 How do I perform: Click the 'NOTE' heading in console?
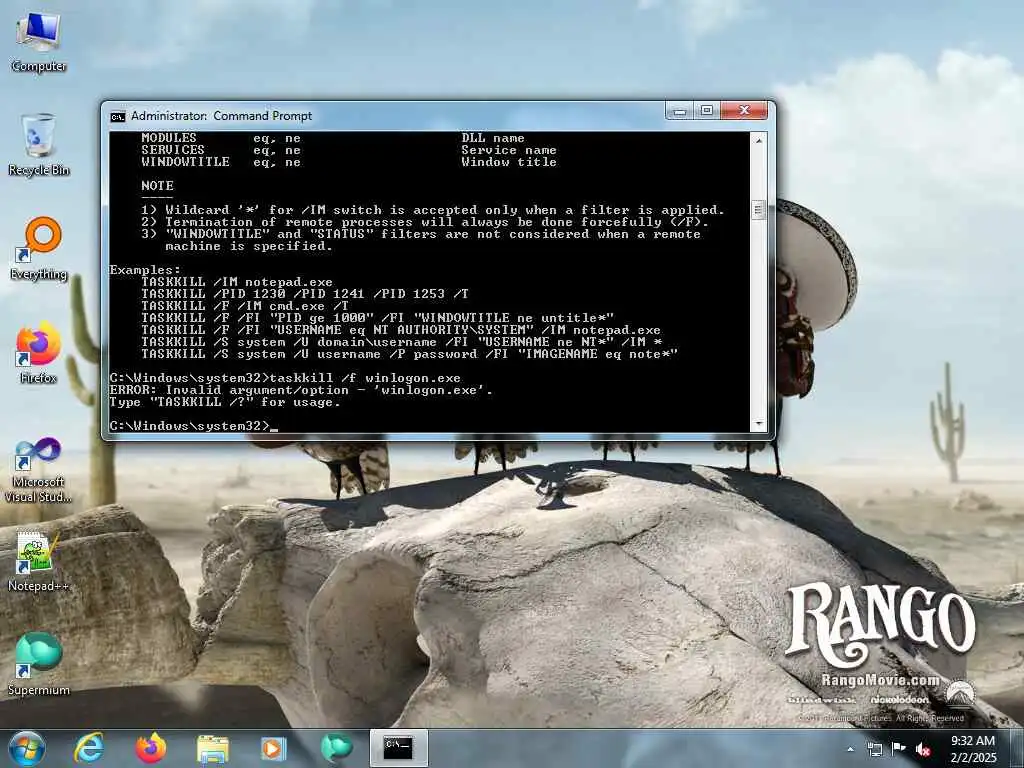157,185
